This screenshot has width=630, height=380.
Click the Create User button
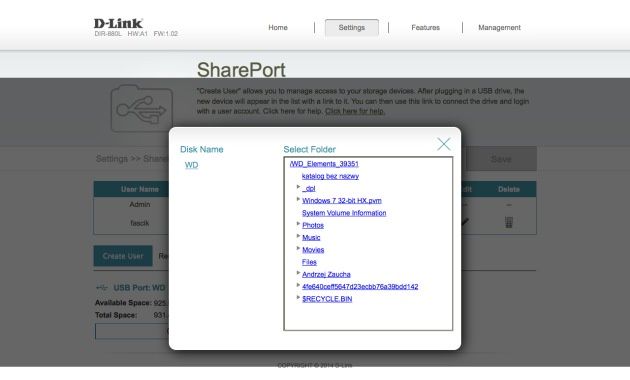tap(123, 256)
